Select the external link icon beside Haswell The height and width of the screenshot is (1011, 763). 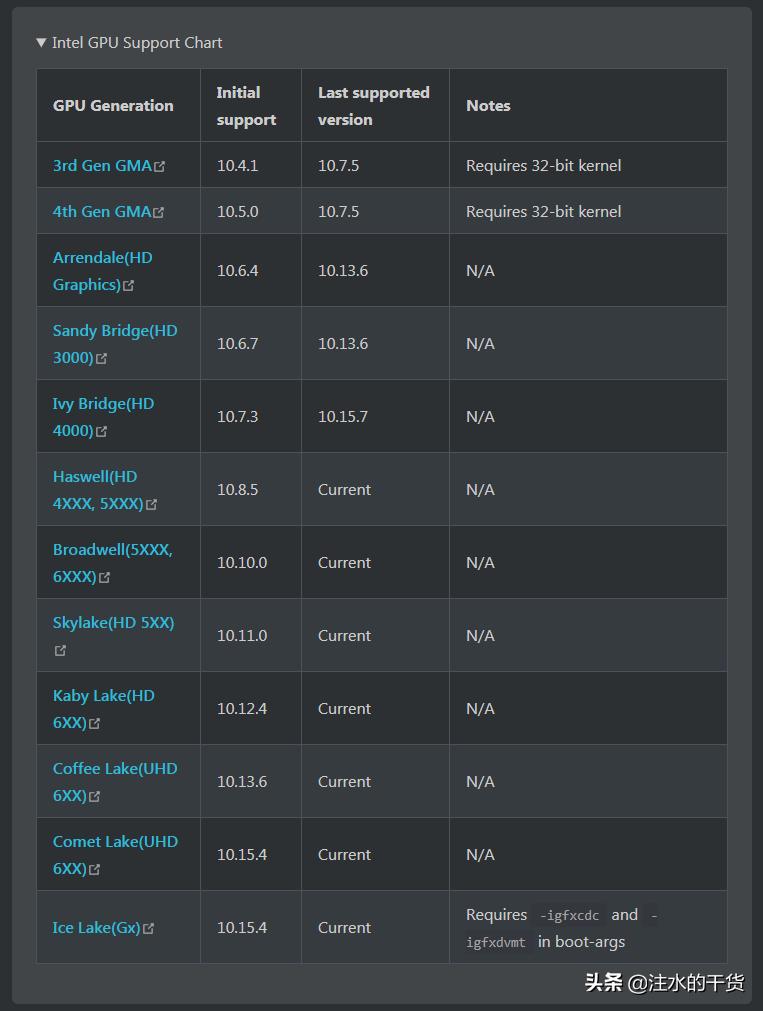152,505
